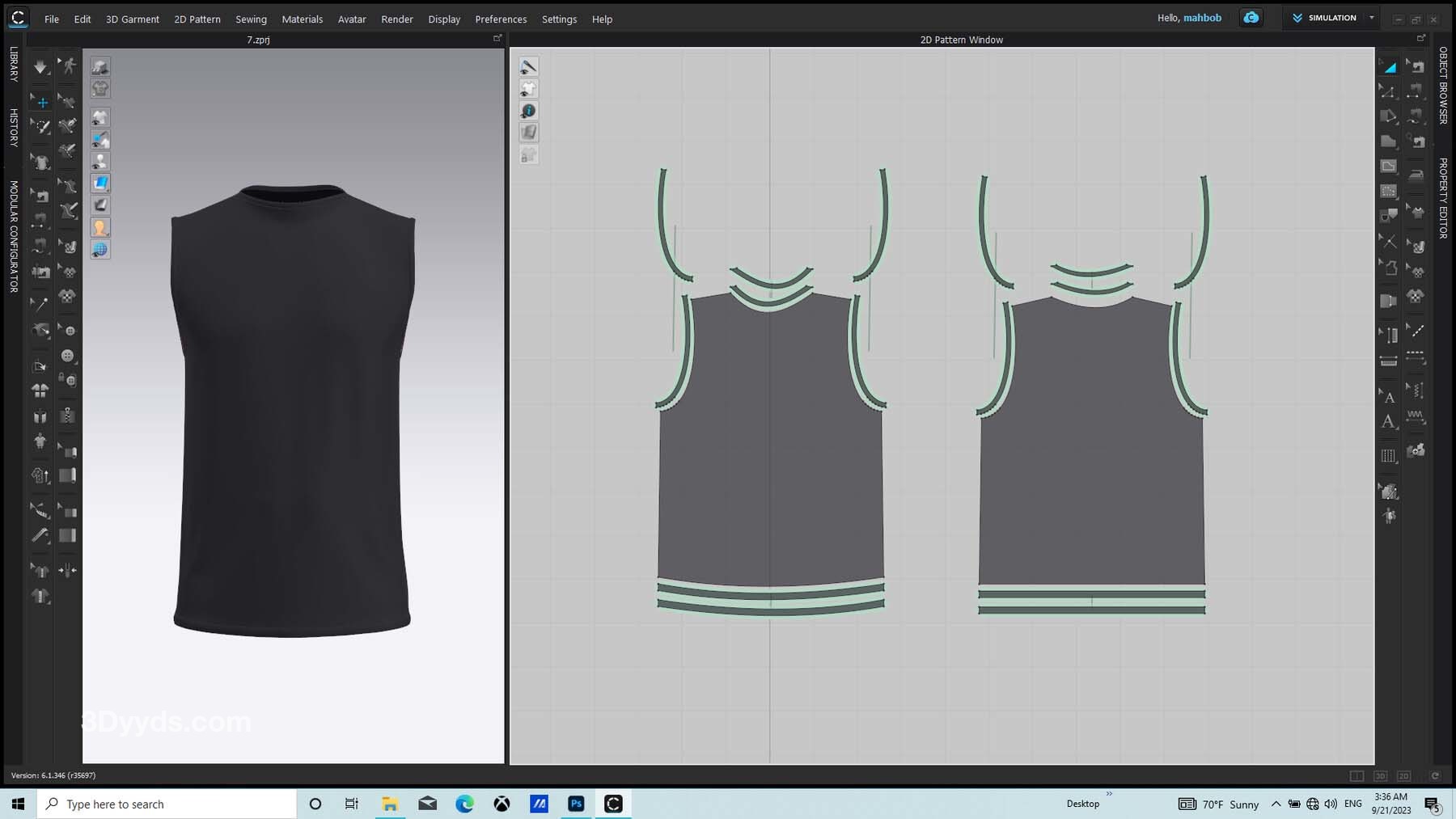Open the Sewing menu
The height and width of the screenshot is (819, 1456).
[251, 19]
